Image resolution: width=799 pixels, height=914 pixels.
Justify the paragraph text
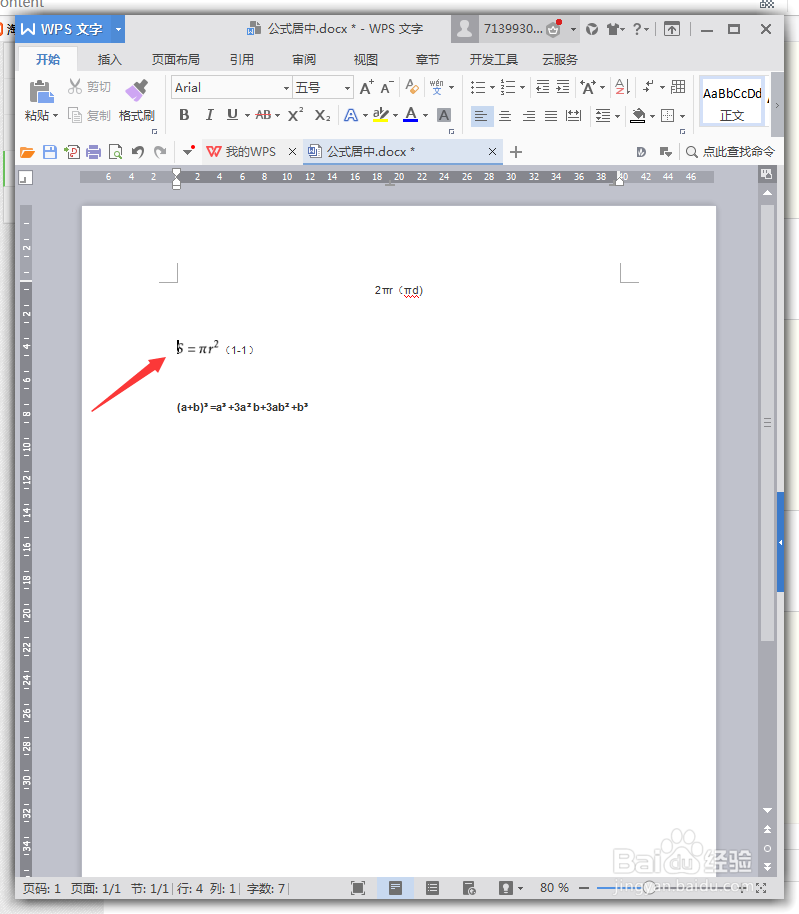[551, 116]
